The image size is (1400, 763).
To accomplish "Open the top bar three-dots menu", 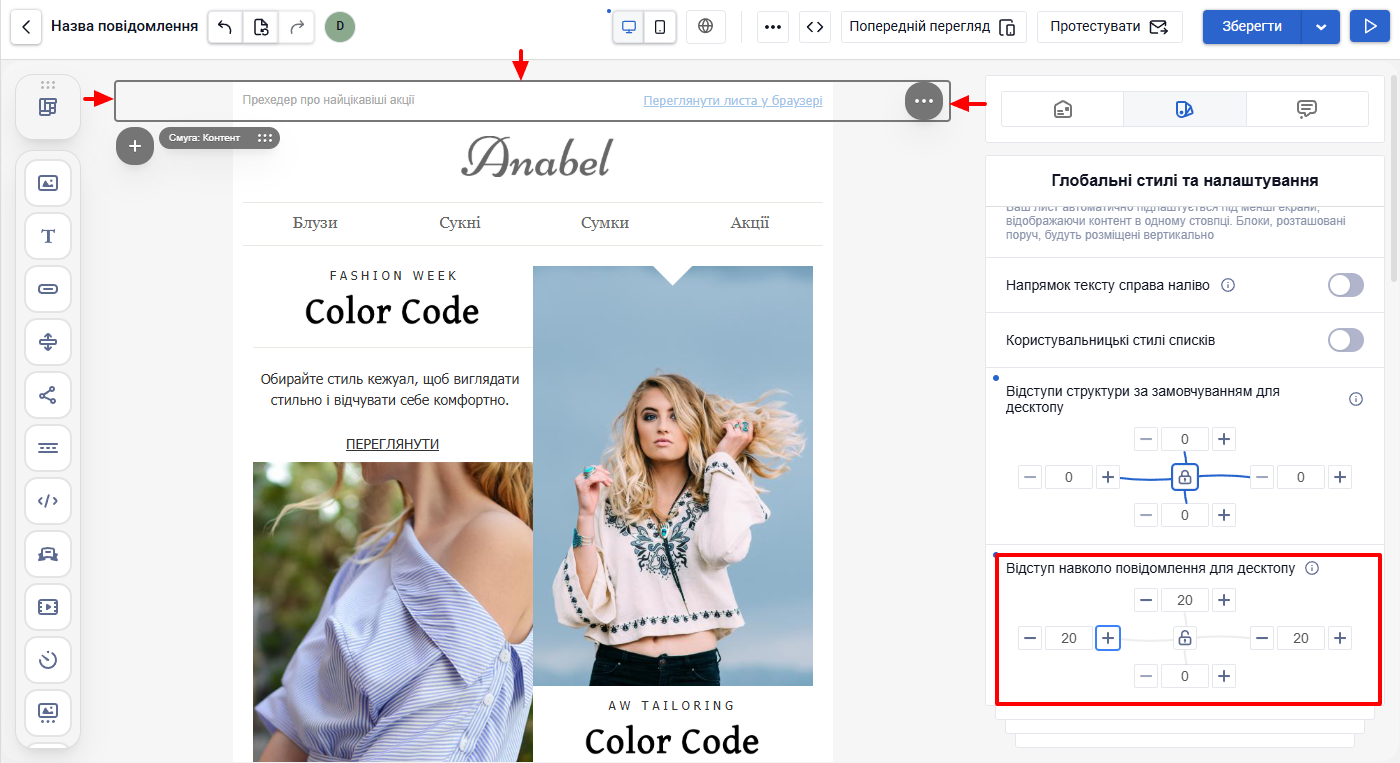I will tap(773, 27).
